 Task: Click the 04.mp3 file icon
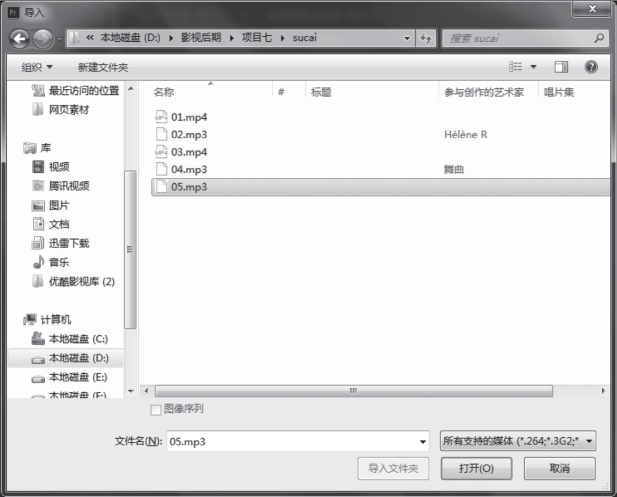click(x=161, y=169)
